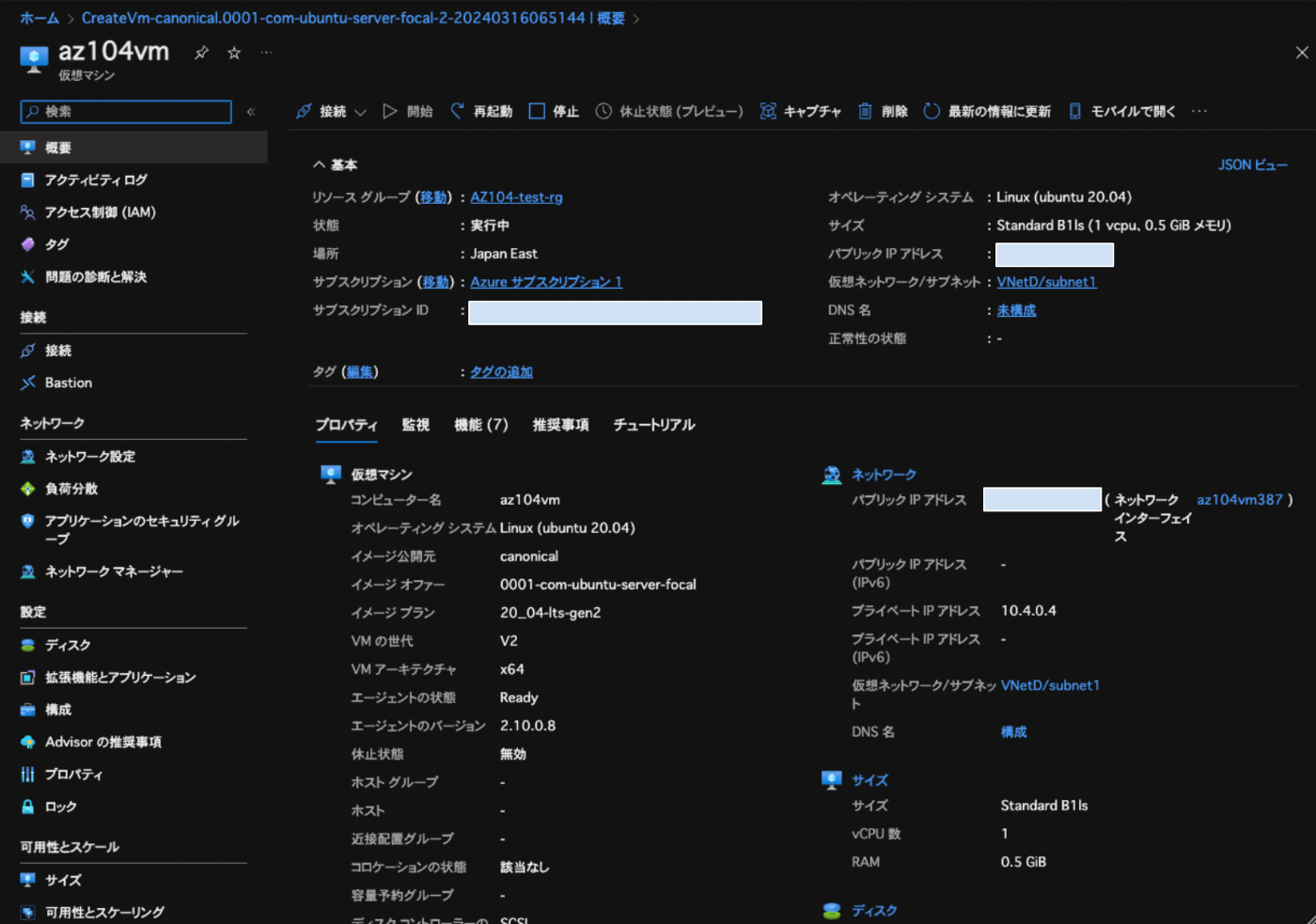Open the JSON ビュー link
This screenshot has height=924, width=1316.
[1253, 164]
